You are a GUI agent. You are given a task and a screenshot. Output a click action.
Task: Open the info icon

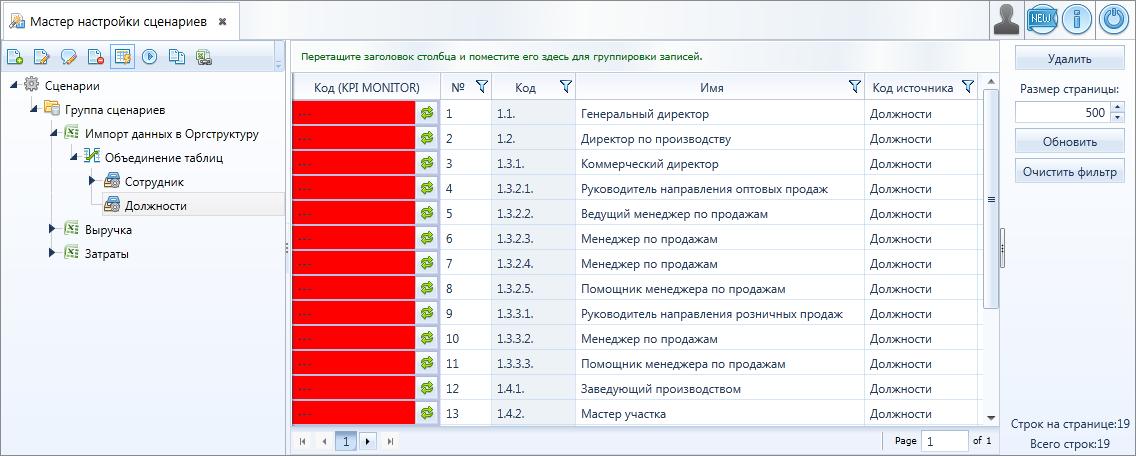coord(1077,20)
